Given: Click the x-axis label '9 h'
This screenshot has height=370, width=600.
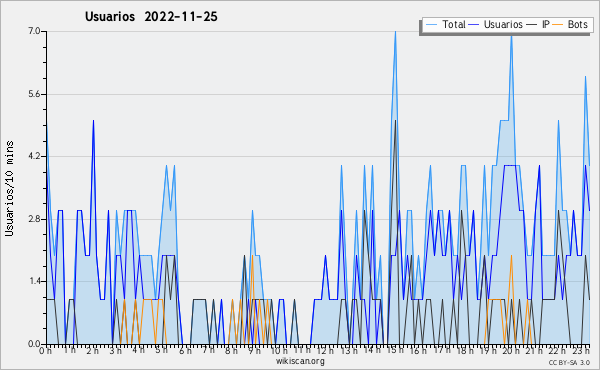Looking at the screenshot, I should click(254, 351).
